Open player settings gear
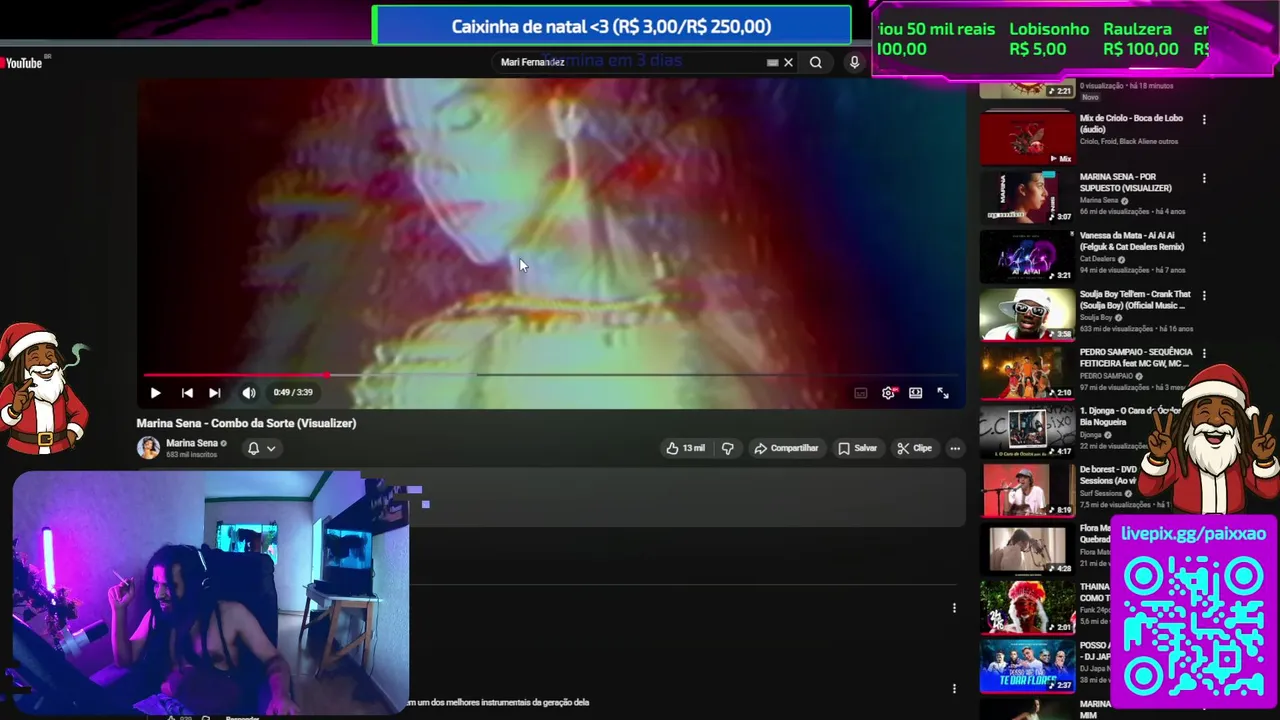Image resolution: width=1280 pixels, height=720 pixels. [x=888, y=393]
